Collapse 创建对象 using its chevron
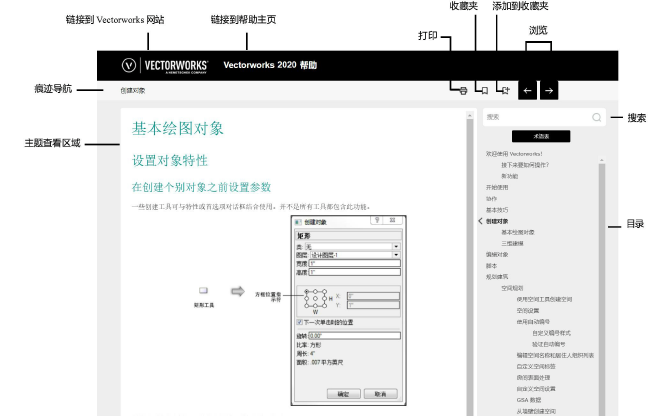665x417 pixels. coord(481,221)
